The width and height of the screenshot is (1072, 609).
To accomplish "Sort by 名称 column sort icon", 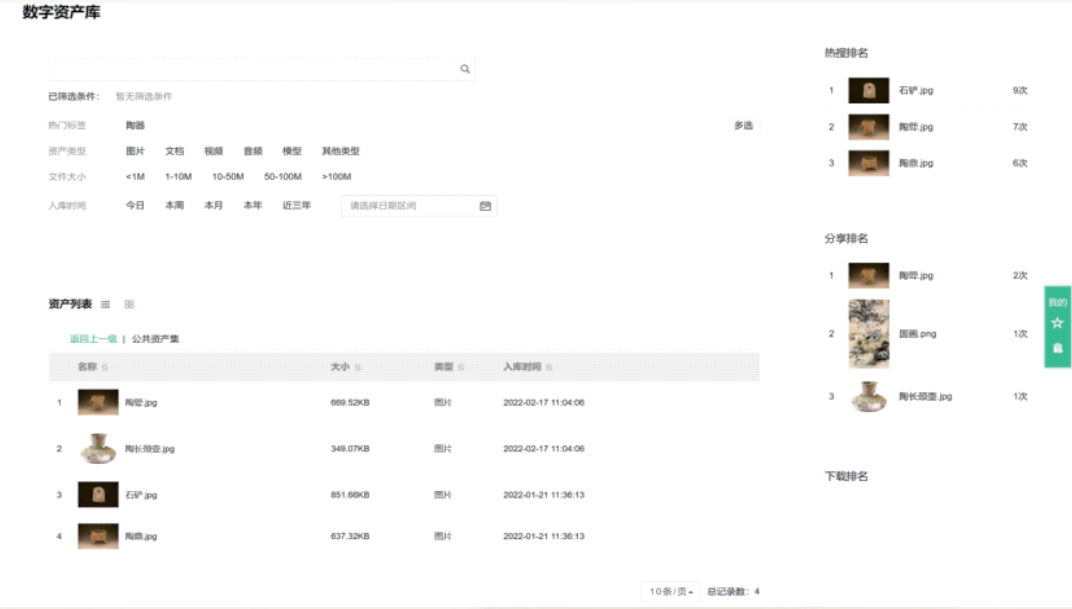I will pos(105,368).
